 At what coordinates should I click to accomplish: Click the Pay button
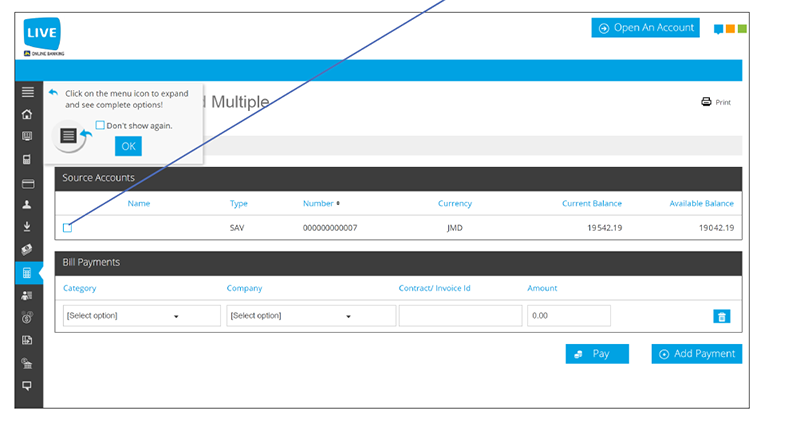click(597, 354)
